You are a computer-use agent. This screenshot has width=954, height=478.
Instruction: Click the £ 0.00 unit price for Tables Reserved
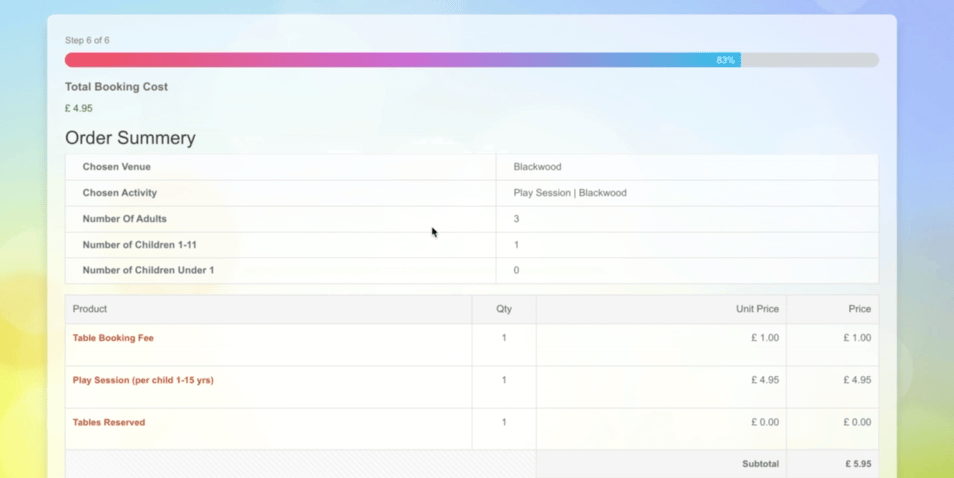[x=765, y=422]
